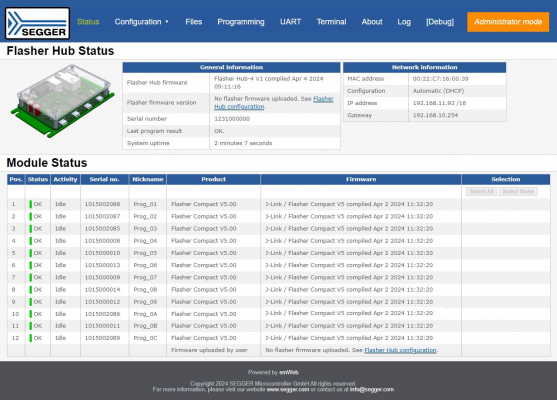The image size is (557, 400).
Task: Open the Files page
Action: click(194, 22)
